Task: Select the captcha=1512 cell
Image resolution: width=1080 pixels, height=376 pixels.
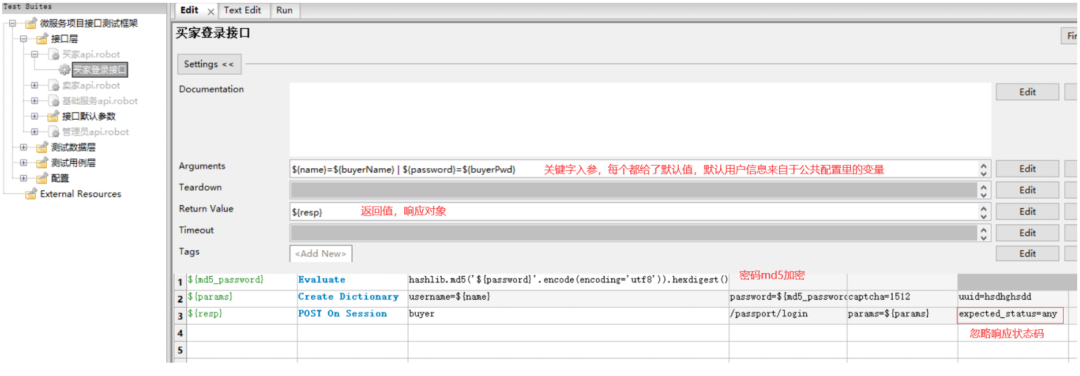Action: (902, 298)
